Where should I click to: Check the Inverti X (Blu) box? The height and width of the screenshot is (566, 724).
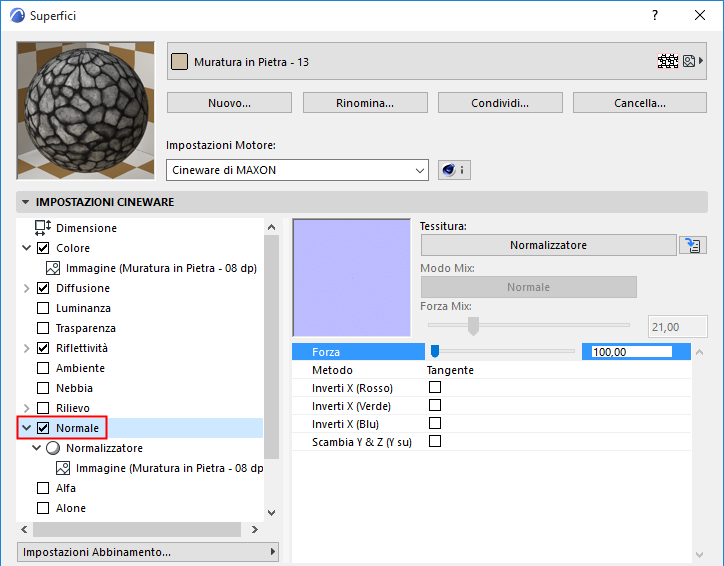pos(435,423)
